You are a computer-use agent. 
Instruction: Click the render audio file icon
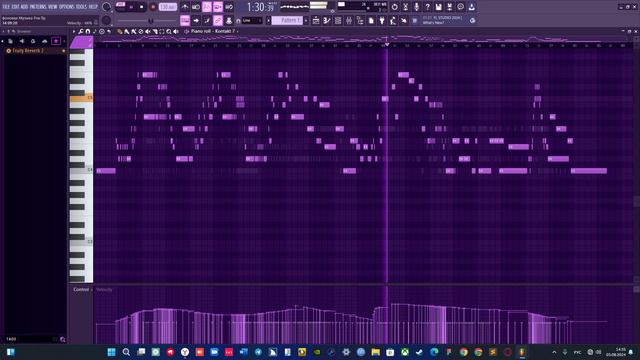449,7
